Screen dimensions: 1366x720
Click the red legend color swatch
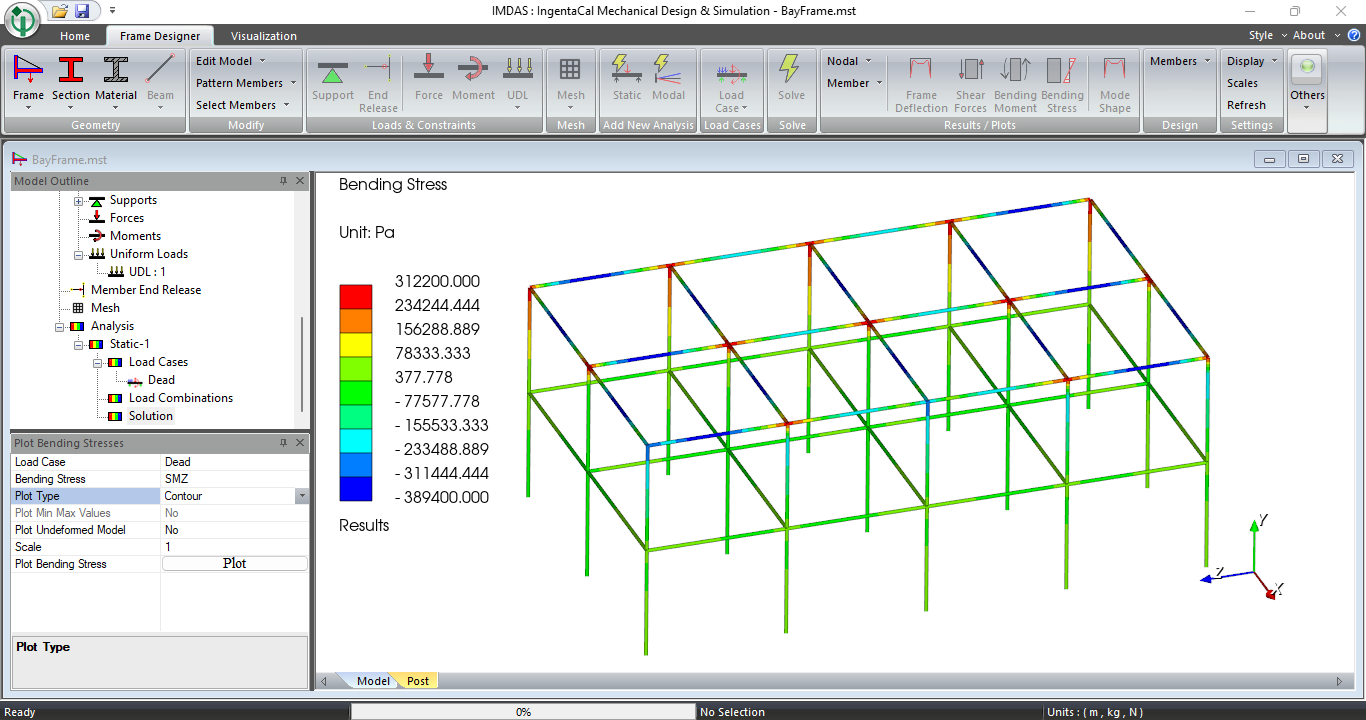point(355,296)
